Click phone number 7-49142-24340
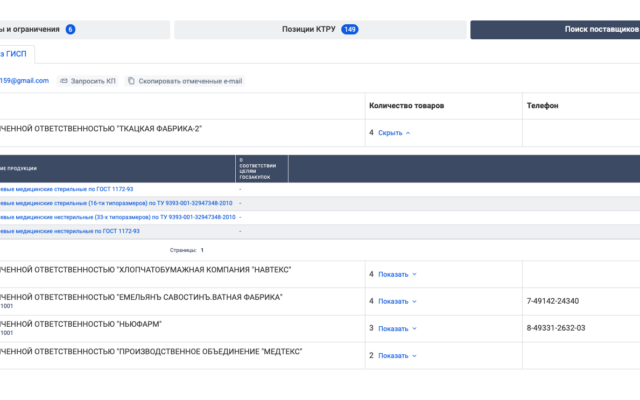This screenshot has width=640, height=400. pos(553,301)
